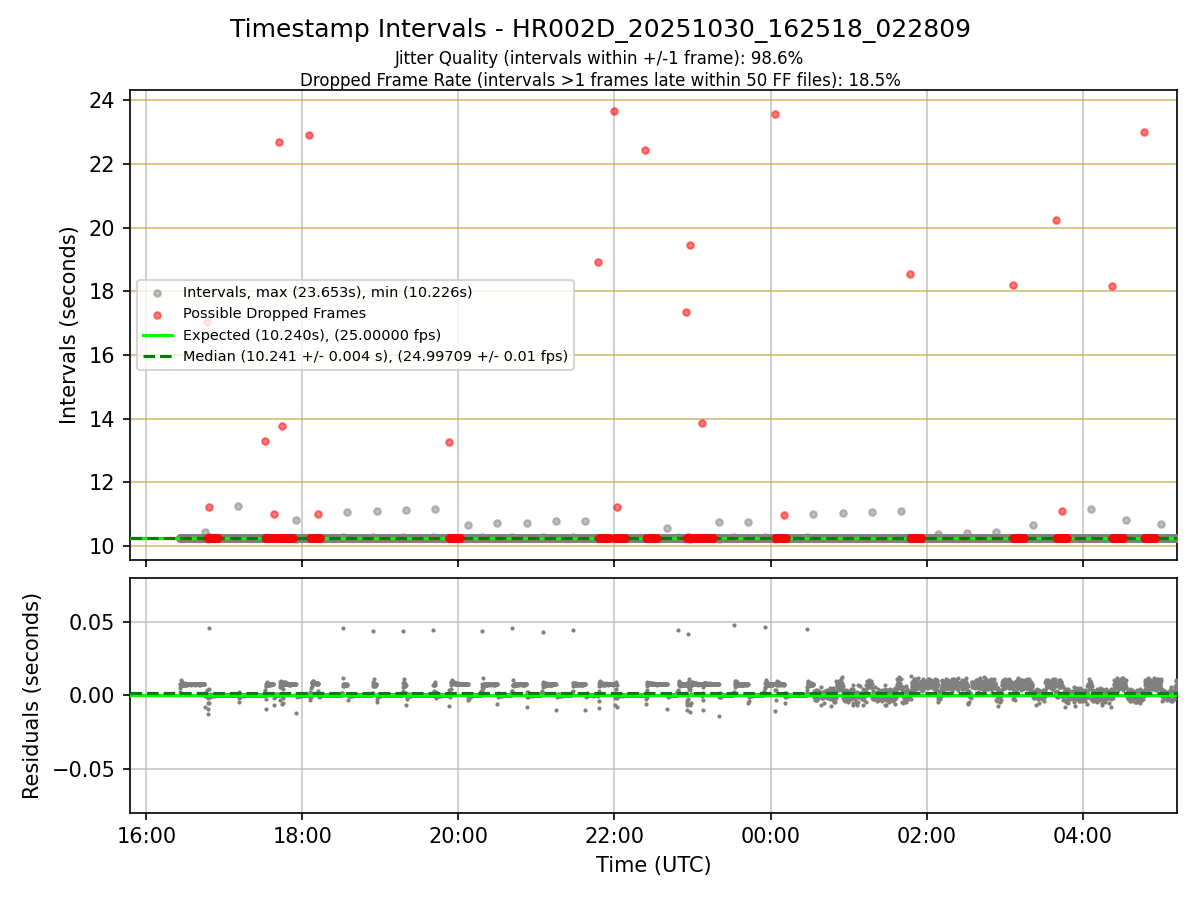Click the dashed green Median line sample in the legend
Screen dimensions: 1200x900
pyautogui.click(x=157, y=356)
